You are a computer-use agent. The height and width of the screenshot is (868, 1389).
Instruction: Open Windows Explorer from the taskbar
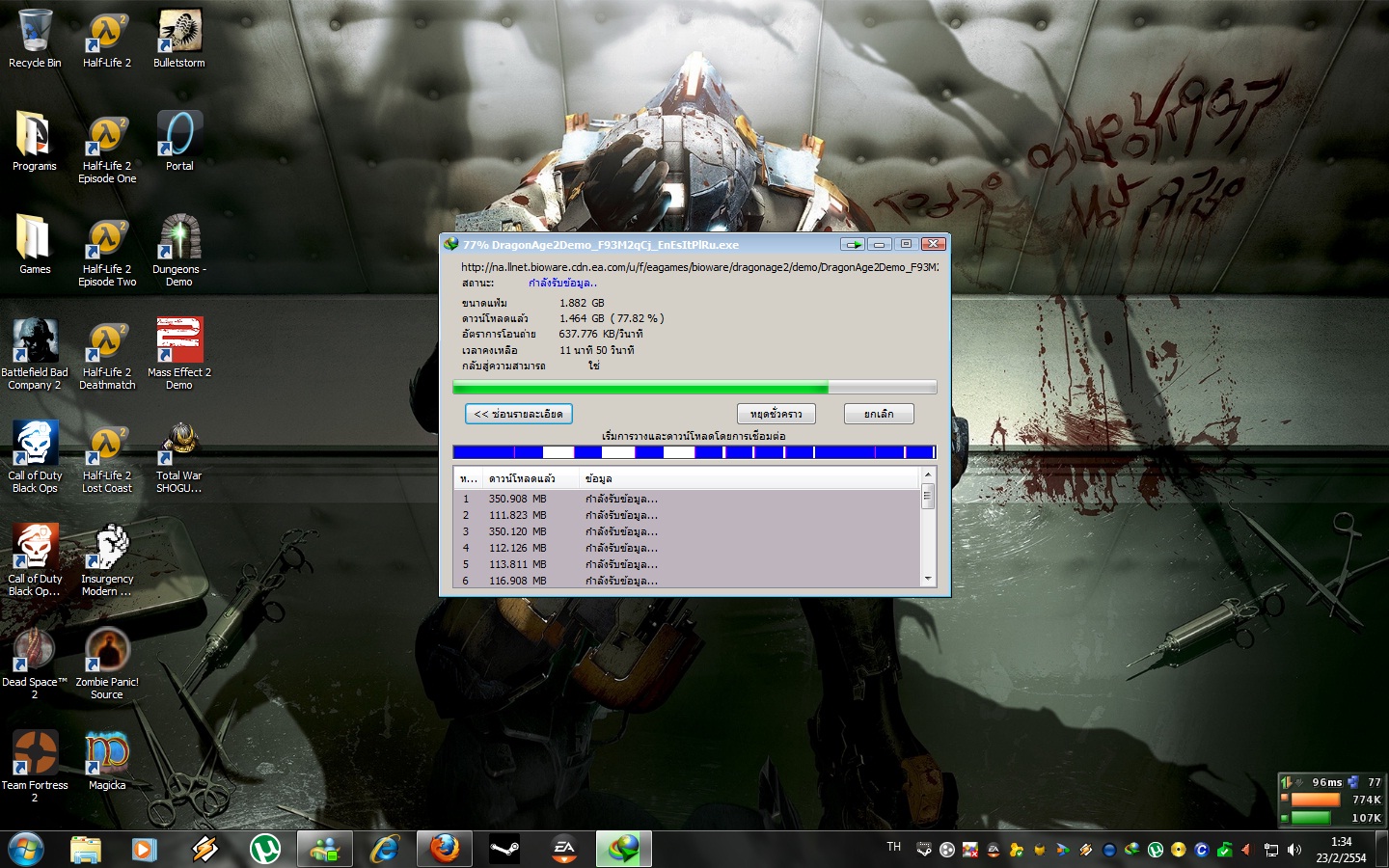click(x=86, y=849)
